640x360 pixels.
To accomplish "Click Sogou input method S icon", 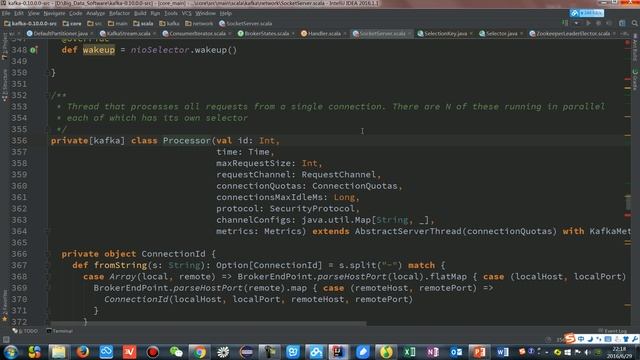I will click(x=570, y=339).
